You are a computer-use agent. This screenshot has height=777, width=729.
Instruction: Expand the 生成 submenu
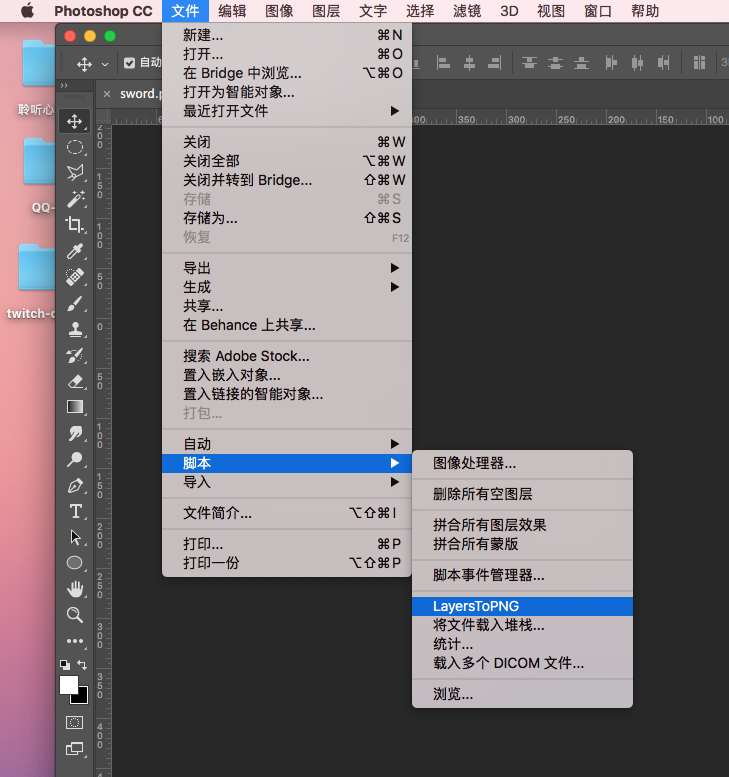(x=287, y=287)
